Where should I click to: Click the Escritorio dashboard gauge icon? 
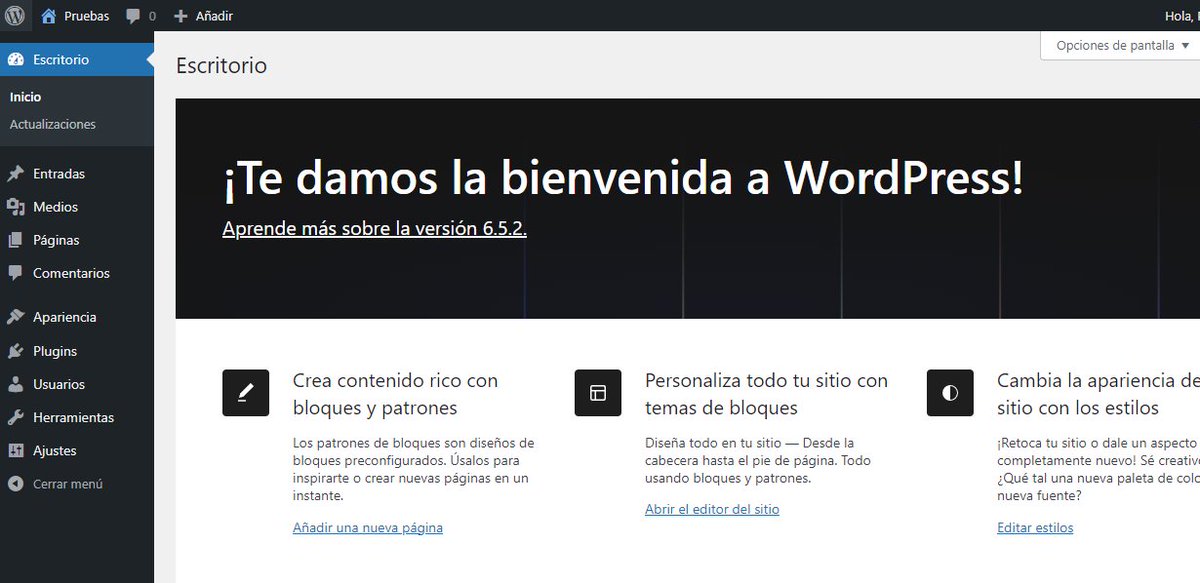coord(15,59)
